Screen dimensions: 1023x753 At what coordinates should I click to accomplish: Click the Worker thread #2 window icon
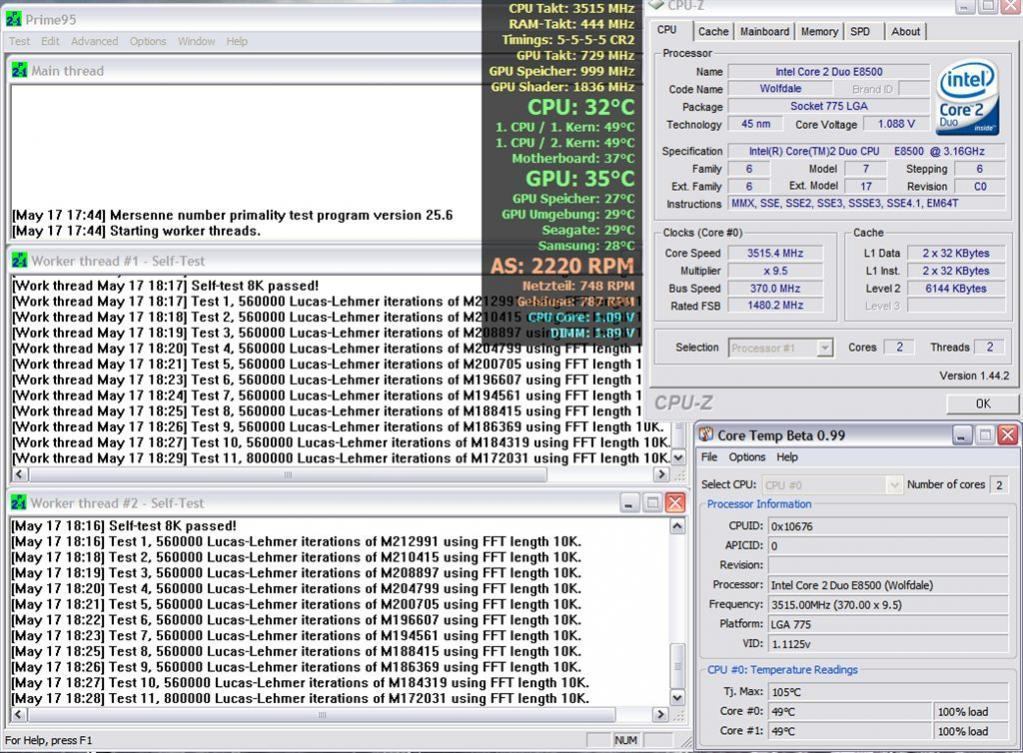pos(19,503)
